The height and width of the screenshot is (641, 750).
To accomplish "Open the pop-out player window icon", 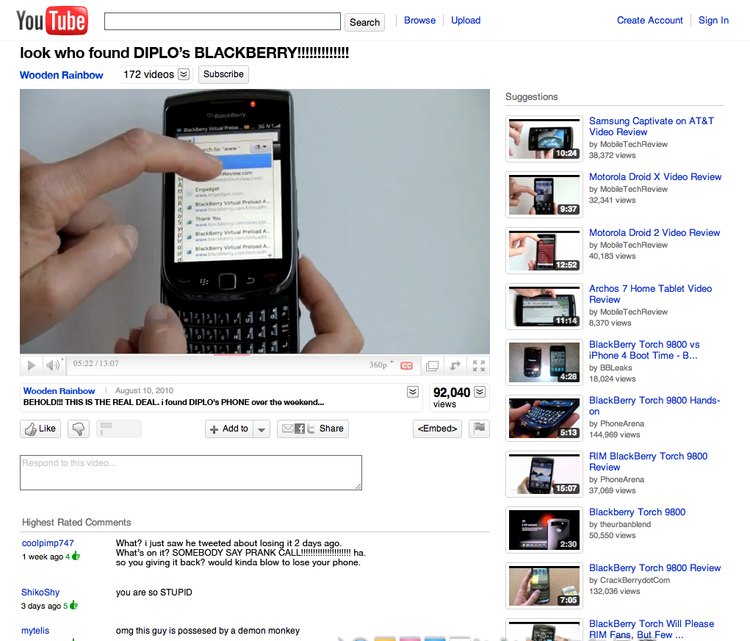I will click(432, 365).
